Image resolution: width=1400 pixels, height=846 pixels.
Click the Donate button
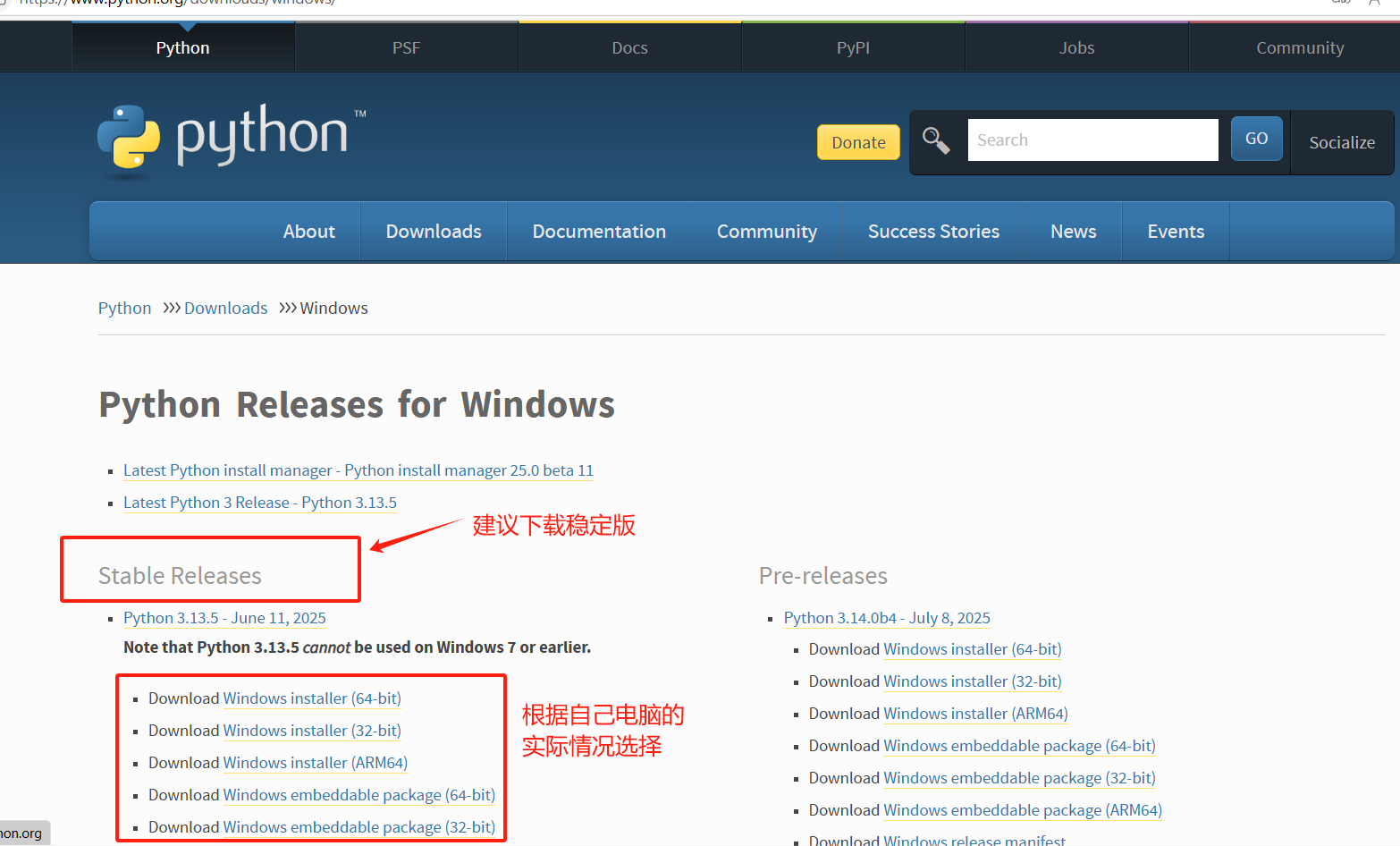coord(858,142)
